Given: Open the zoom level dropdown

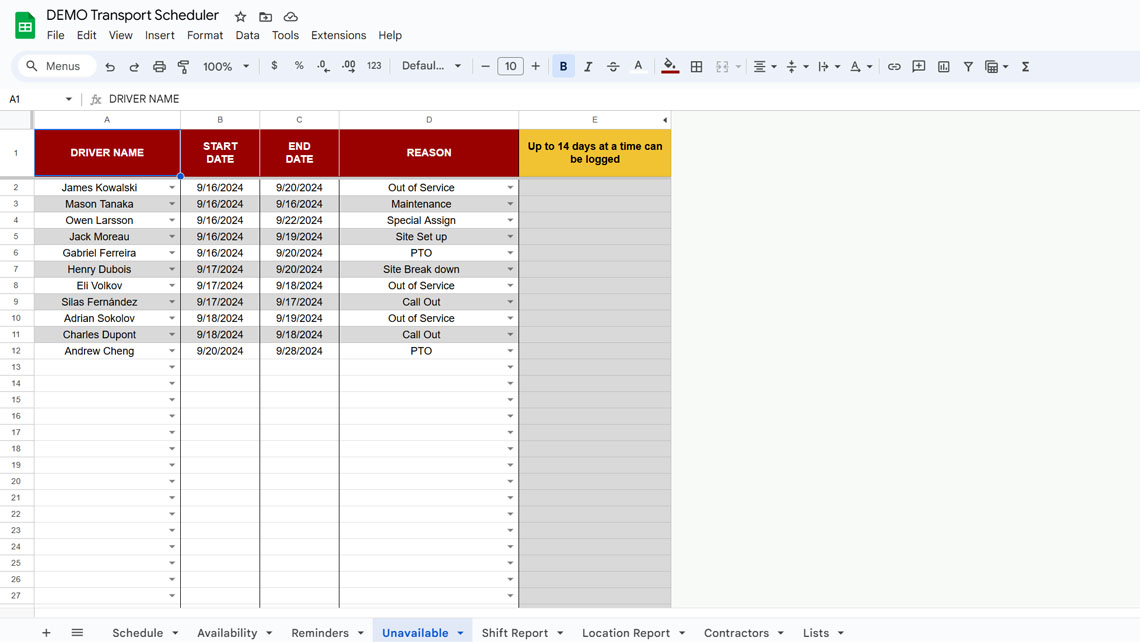Looking at the screenshot, I should pos(226,66).
